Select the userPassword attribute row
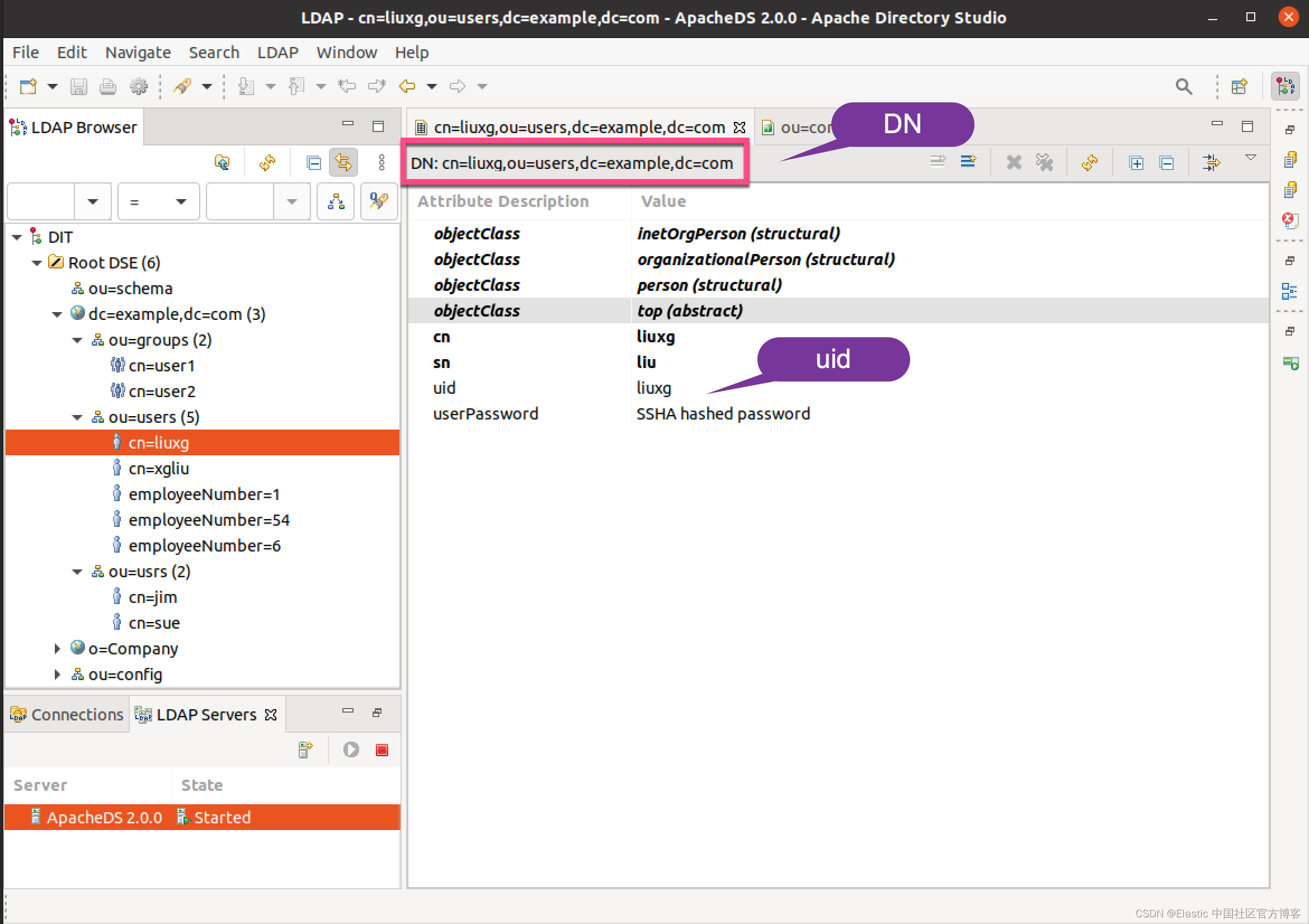 (x=485, y=414)
